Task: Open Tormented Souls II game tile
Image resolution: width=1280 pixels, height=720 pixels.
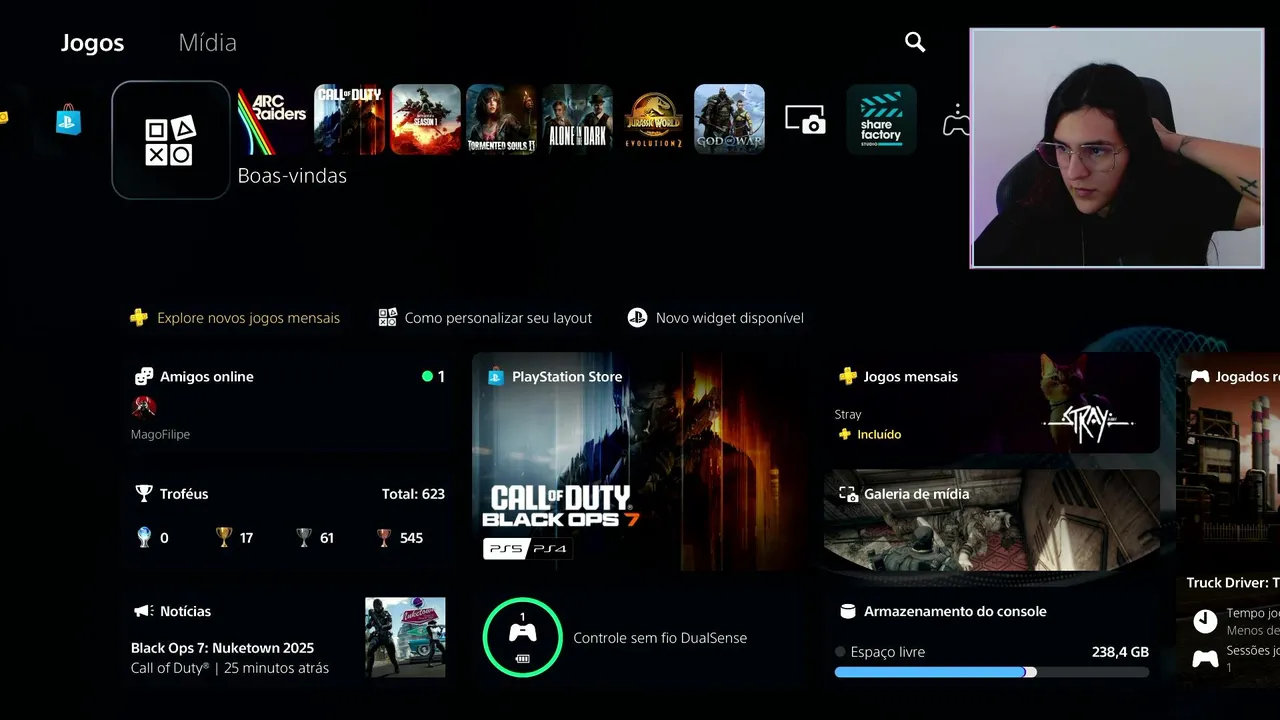Action: coord(501,120)
